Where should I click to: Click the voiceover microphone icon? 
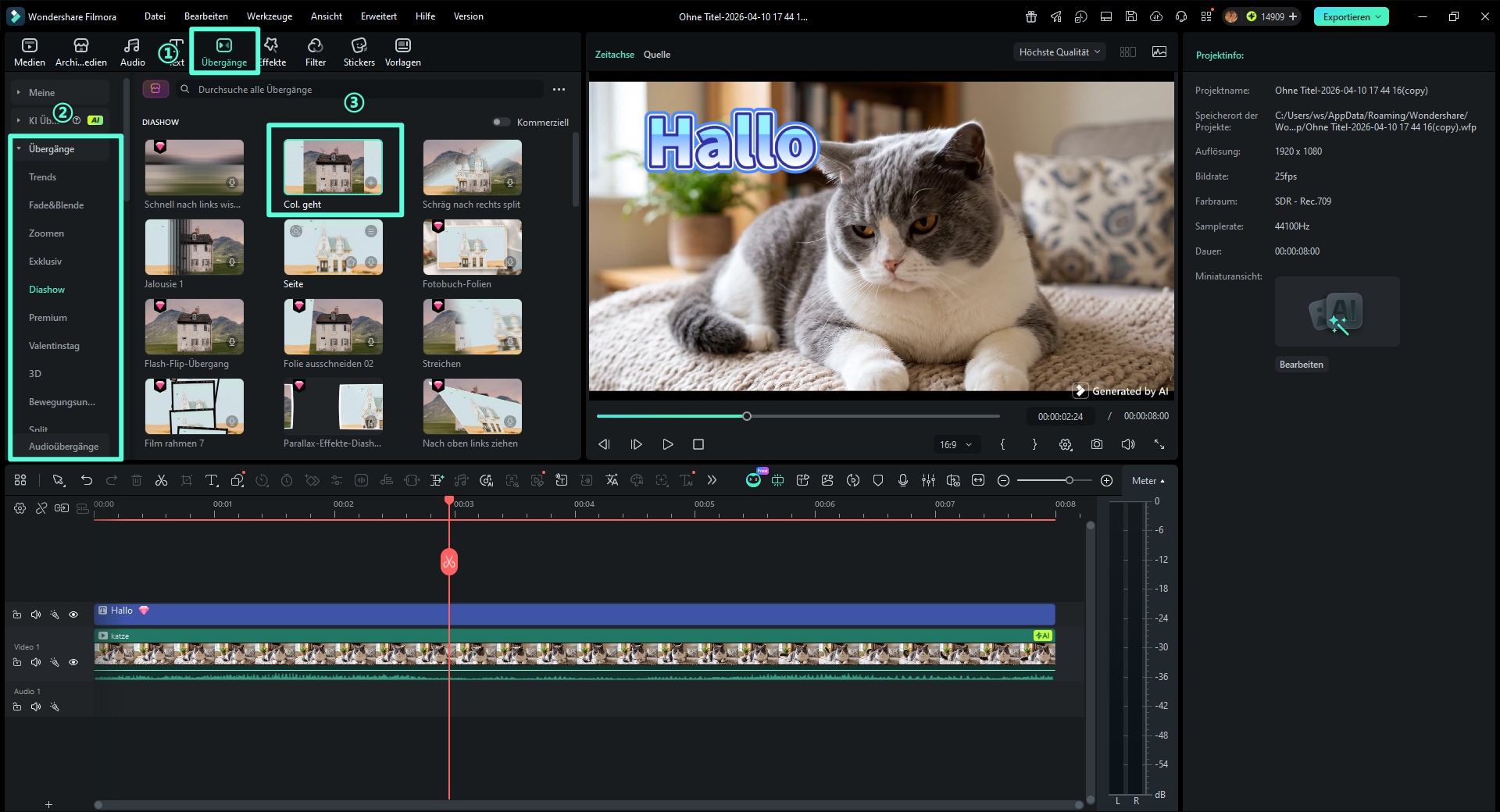coord(903,480)
